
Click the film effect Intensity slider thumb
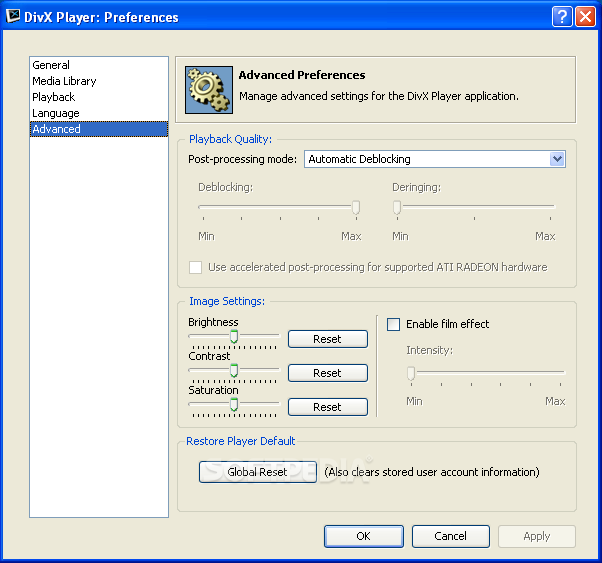point(411,373)
